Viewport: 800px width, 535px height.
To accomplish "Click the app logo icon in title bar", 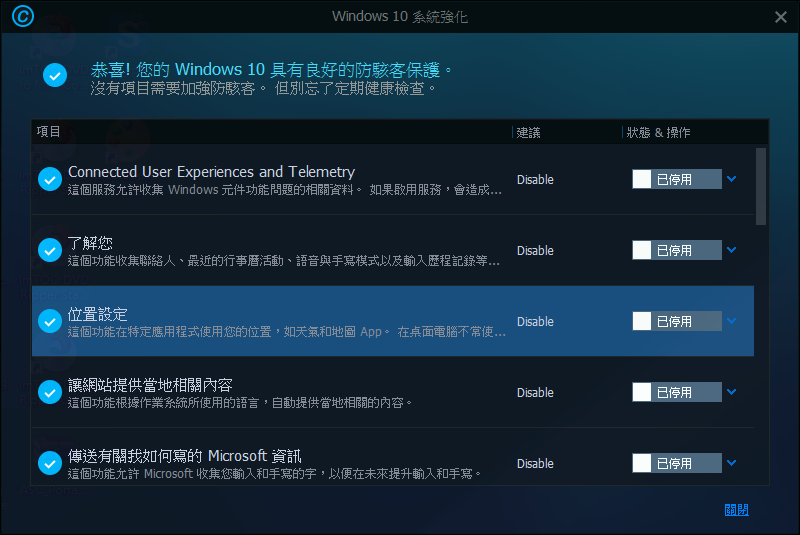I will point(22,17).
